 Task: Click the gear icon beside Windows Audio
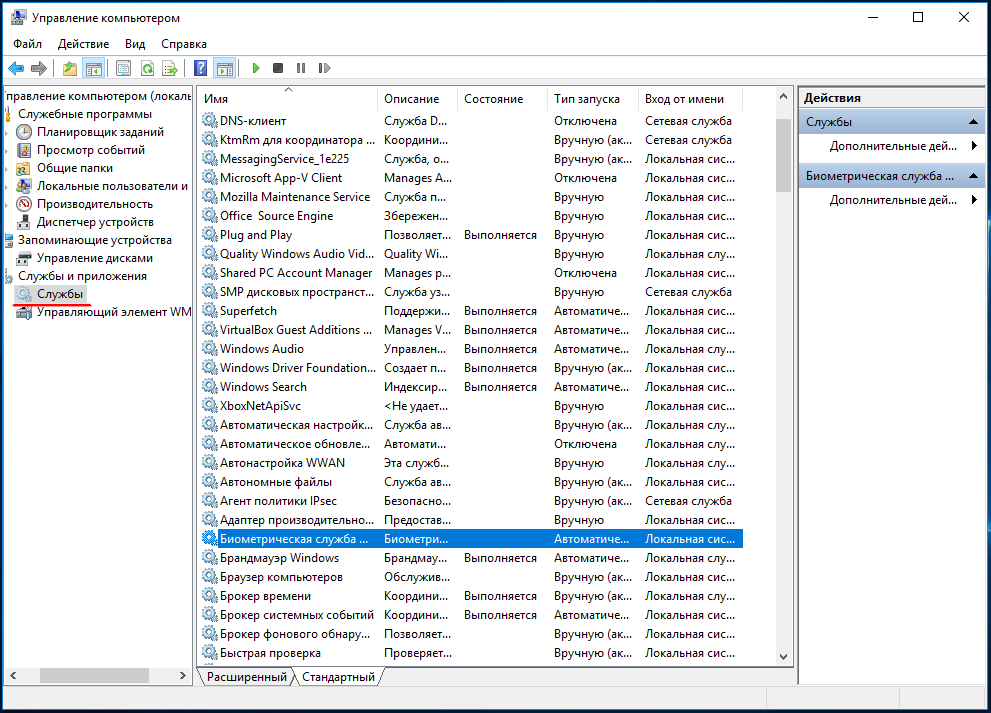pos(209,348)
